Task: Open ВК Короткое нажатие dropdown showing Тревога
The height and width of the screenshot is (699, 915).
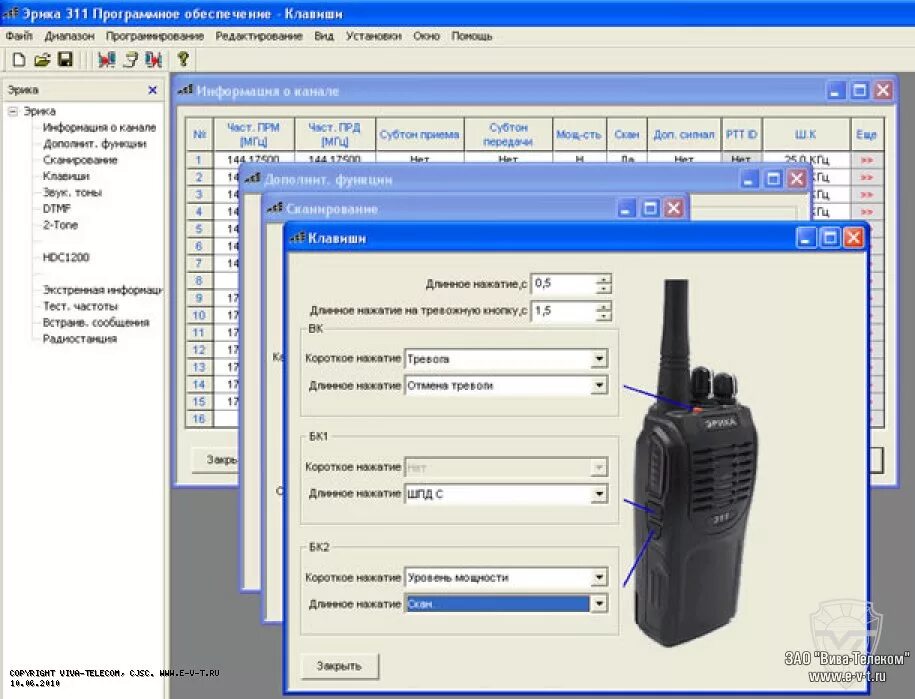Action: (599, 358)
